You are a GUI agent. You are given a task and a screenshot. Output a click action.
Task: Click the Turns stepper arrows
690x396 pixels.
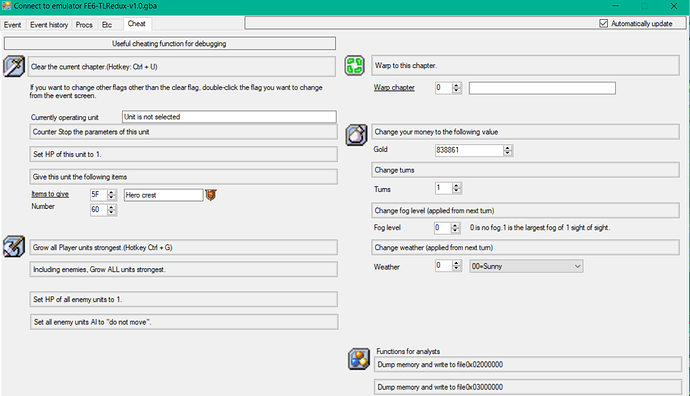(x=457, y=188)
